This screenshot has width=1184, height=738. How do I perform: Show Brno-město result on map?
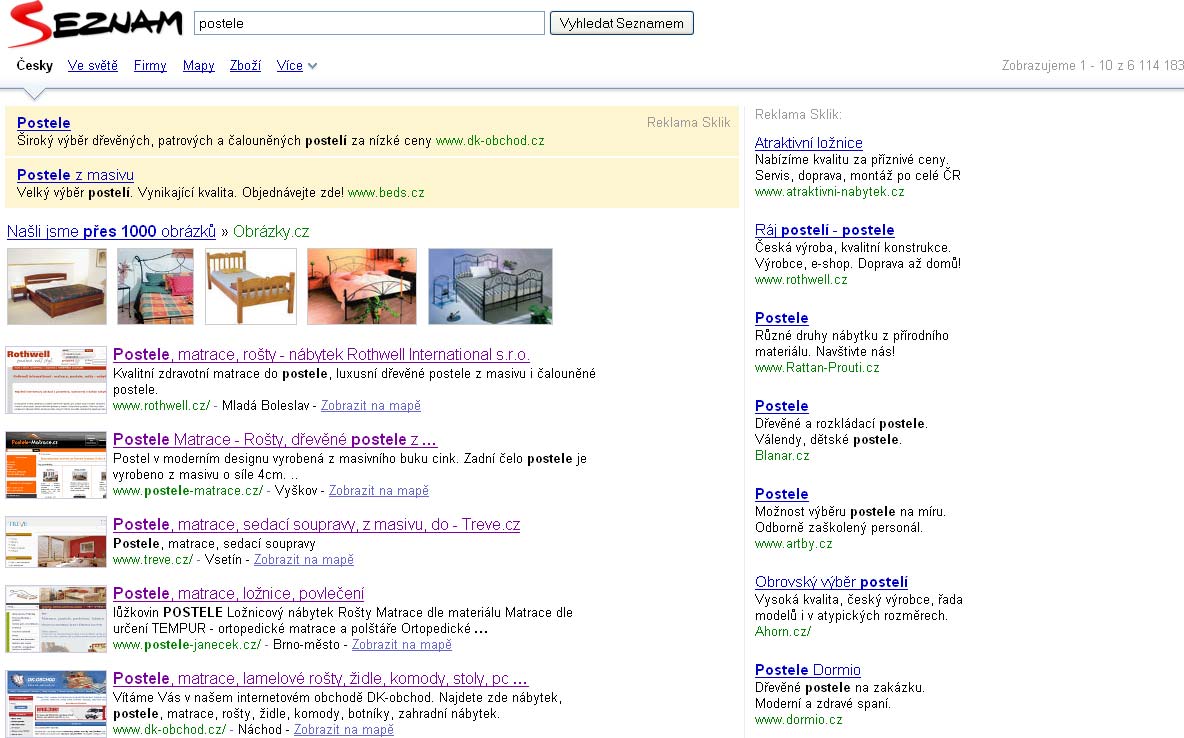point(402,645)
